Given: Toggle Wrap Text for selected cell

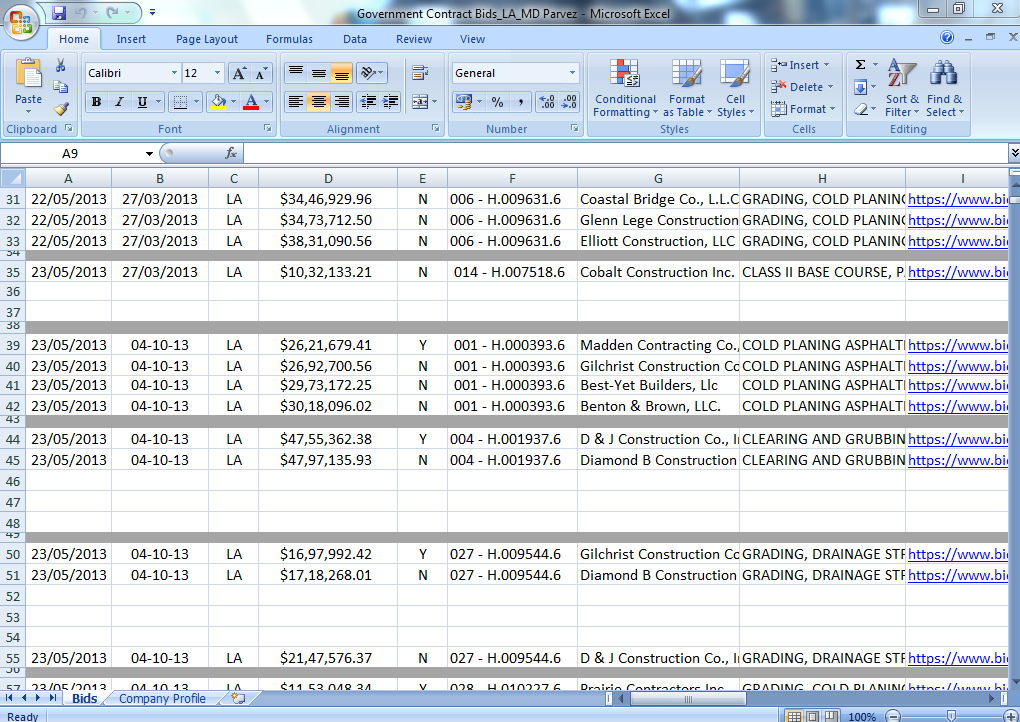Looking at the screenshot, I should [420, 74].
